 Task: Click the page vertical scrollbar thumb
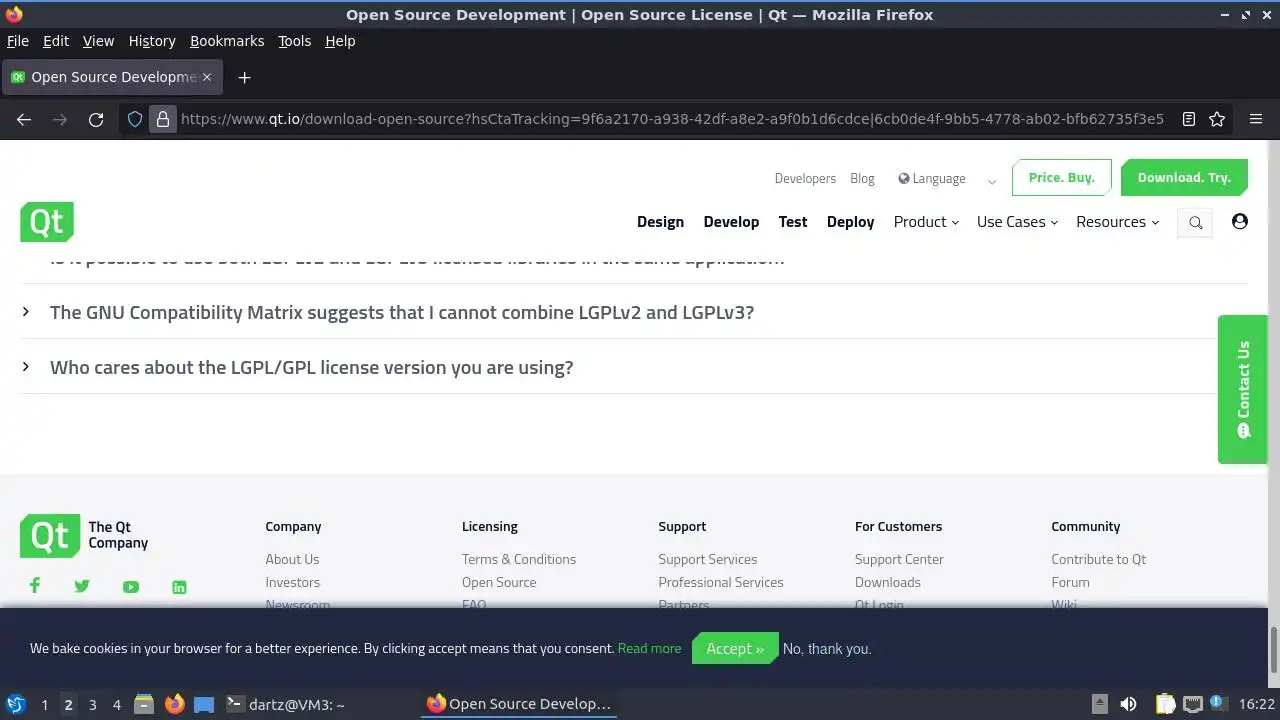click(1273, 650)
